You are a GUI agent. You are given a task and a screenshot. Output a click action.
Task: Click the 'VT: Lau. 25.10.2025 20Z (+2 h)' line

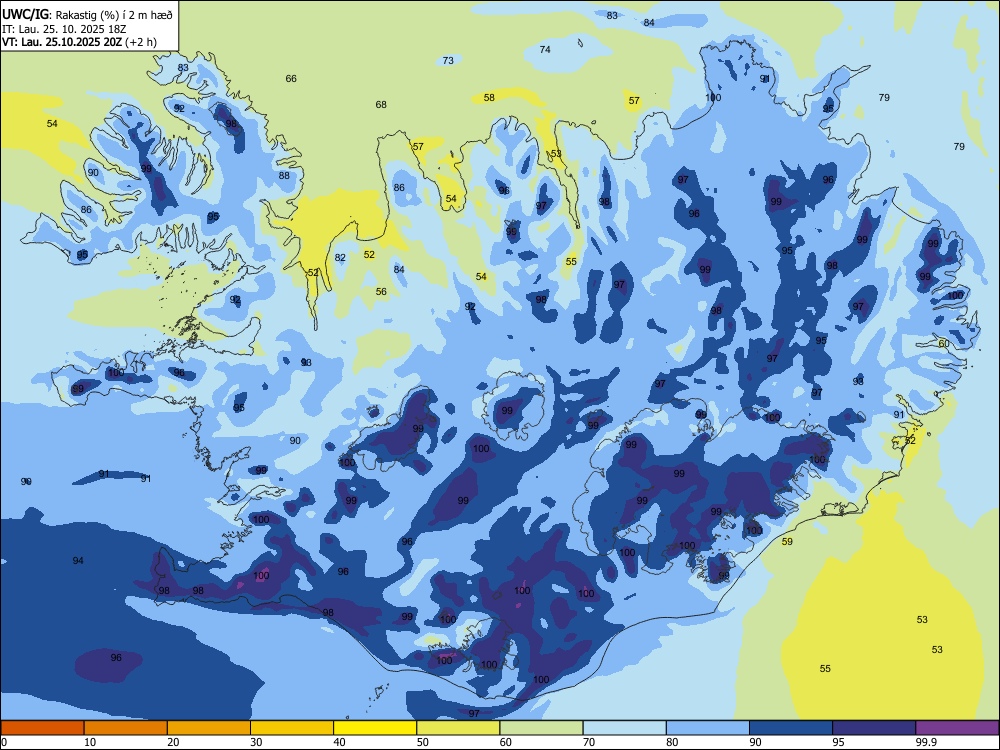coord(79,42)
